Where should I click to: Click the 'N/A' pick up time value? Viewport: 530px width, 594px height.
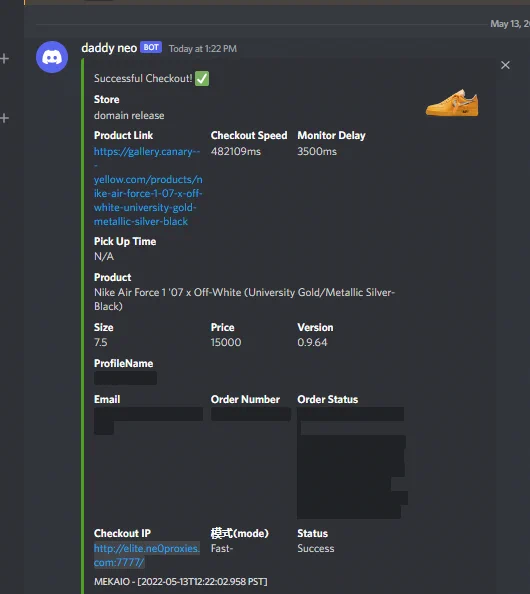(104, 256)
